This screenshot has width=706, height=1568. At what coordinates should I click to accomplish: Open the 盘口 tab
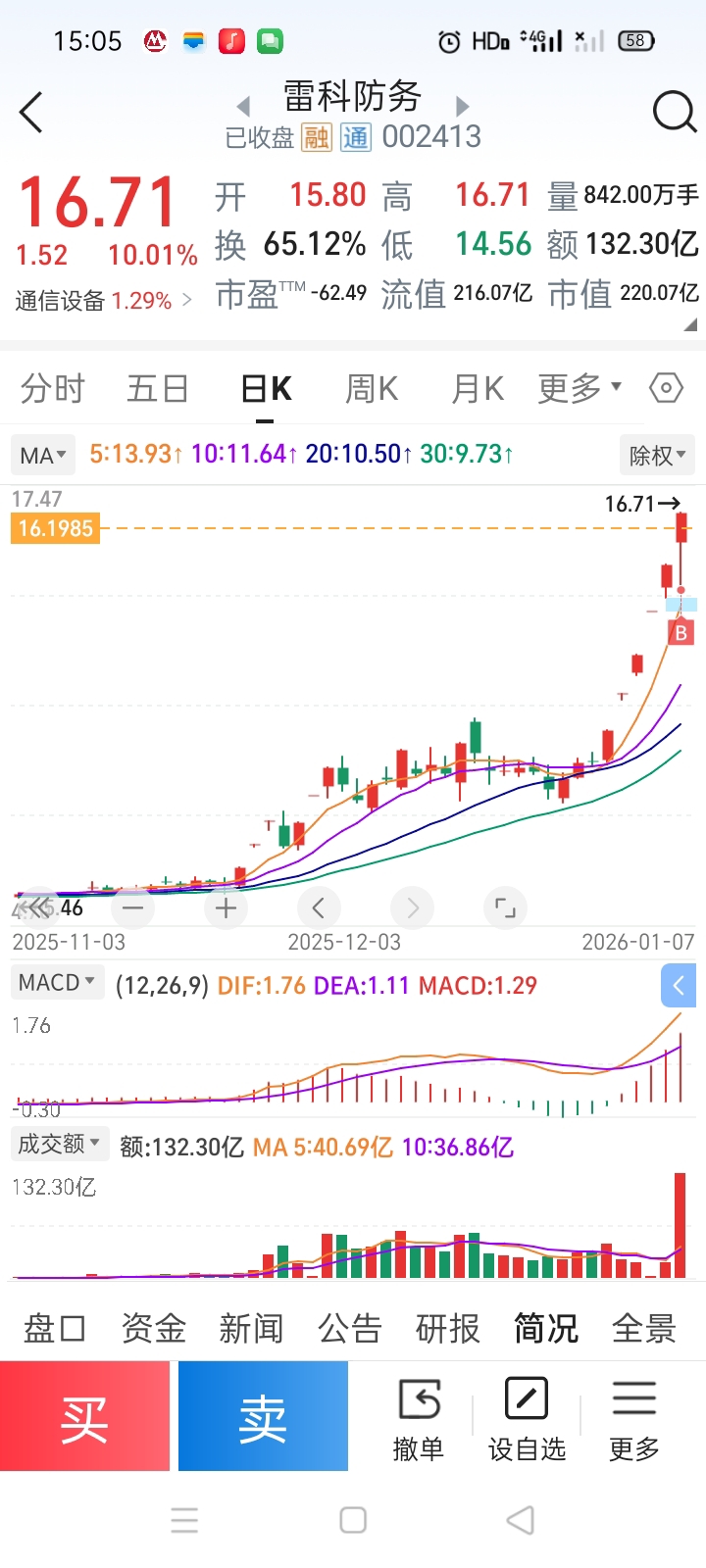tap(55, 1329)
